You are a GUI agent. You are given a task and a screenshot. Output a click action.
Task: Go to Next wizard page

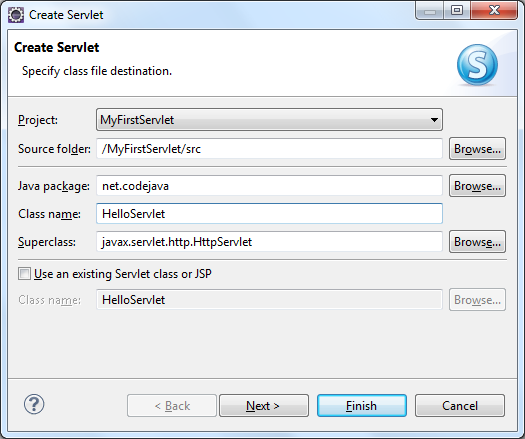click(264, 406)
